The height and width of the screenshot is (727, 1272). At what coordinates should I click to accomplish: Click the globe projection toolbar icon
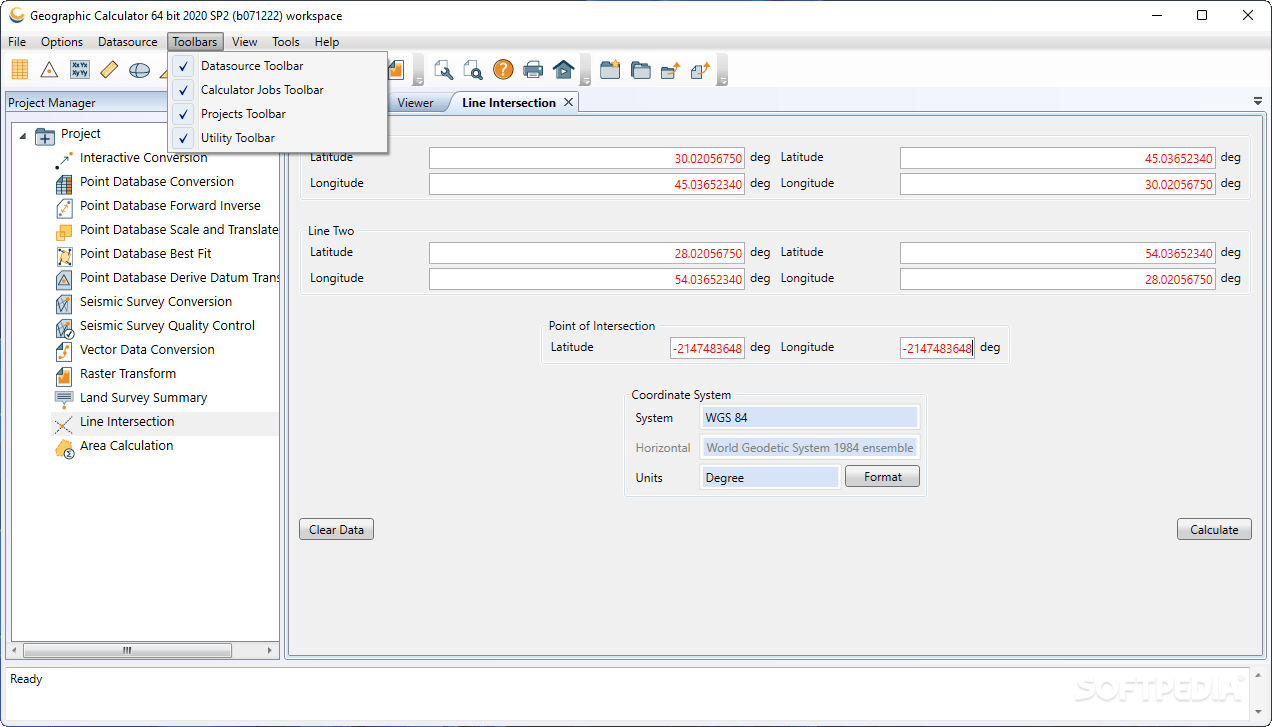[x=137, y=69]
